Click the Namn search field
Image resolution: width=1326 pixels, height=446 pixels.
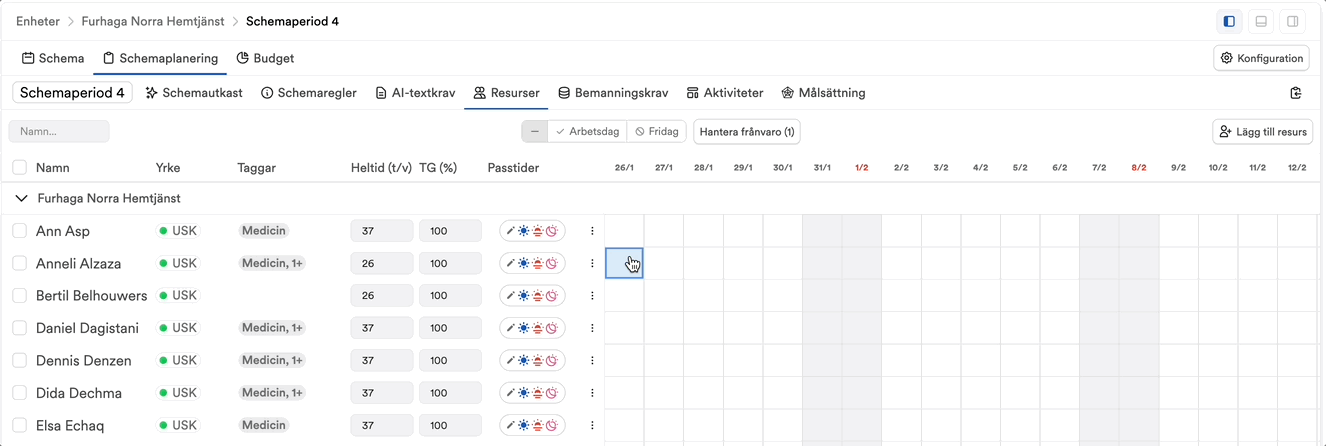(59, 131)
